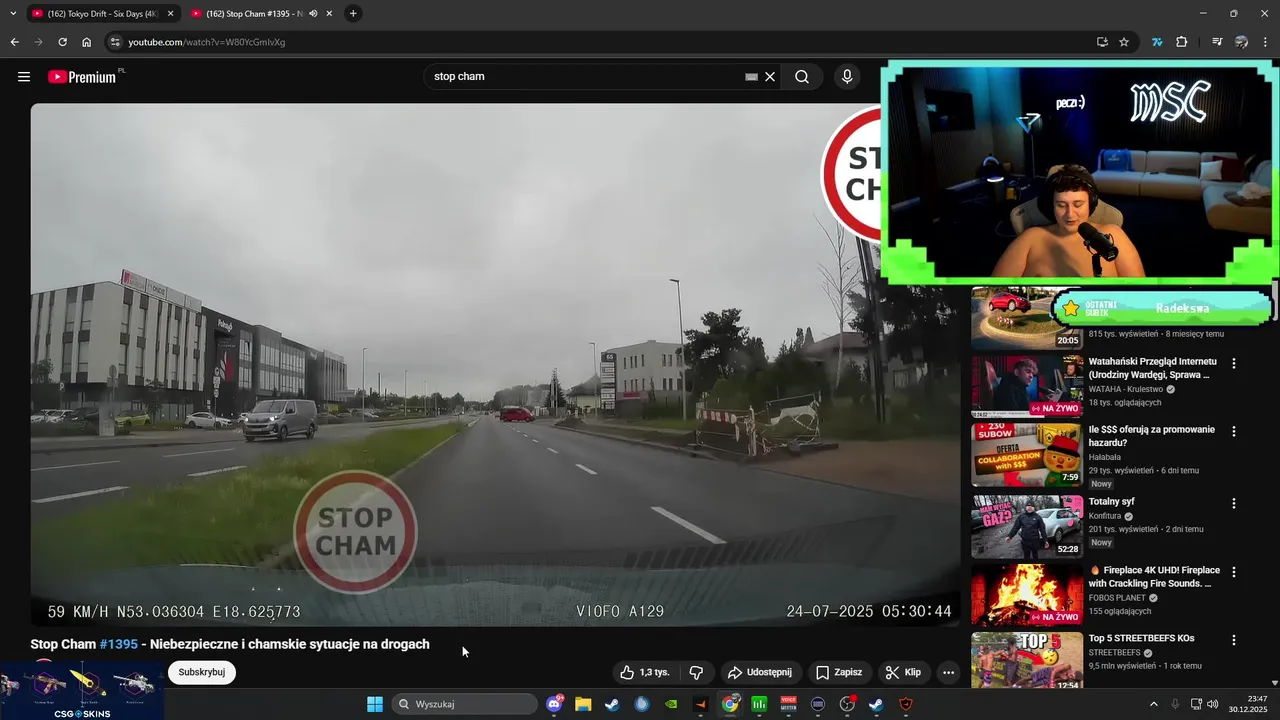Viewport: 1280px width, 720px height.
Task: Open the Extensions puzzle icon
Action: click(x=1182, y=42)
